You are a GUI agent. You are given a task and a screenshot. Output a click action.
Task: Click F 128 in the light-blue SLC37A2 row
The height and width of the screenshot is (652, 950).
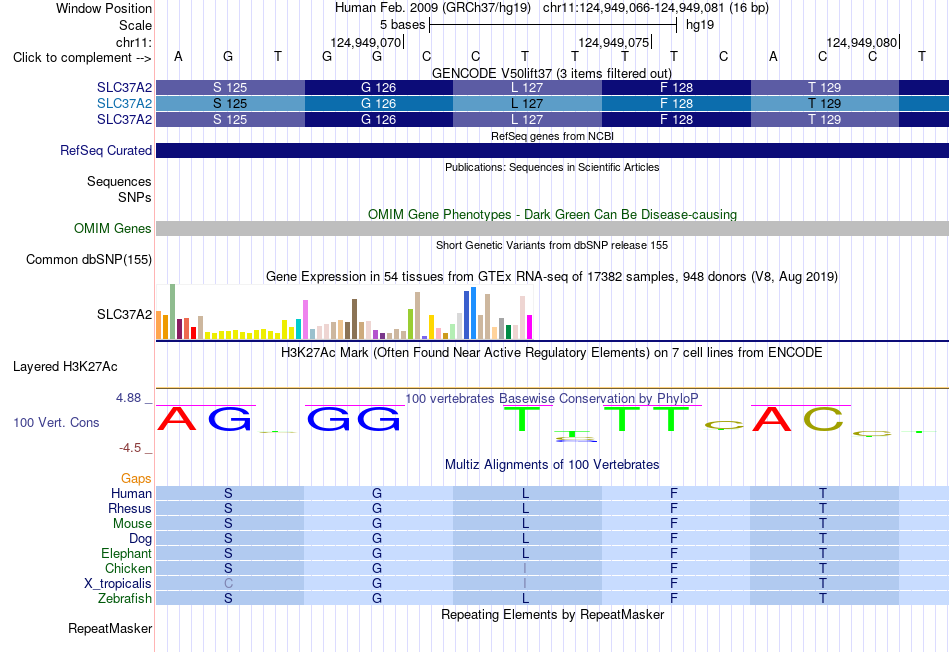pos(676,104)
